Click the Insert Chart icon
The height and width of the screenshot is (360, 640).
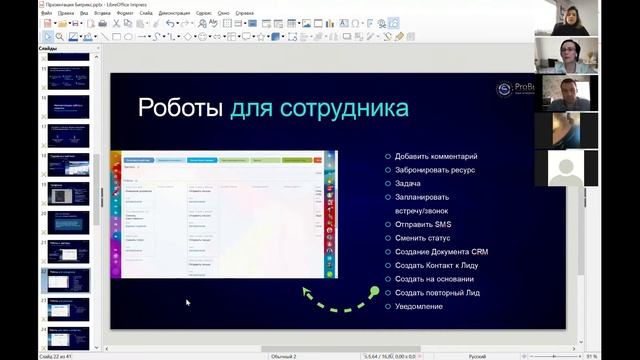click(329, 24)
